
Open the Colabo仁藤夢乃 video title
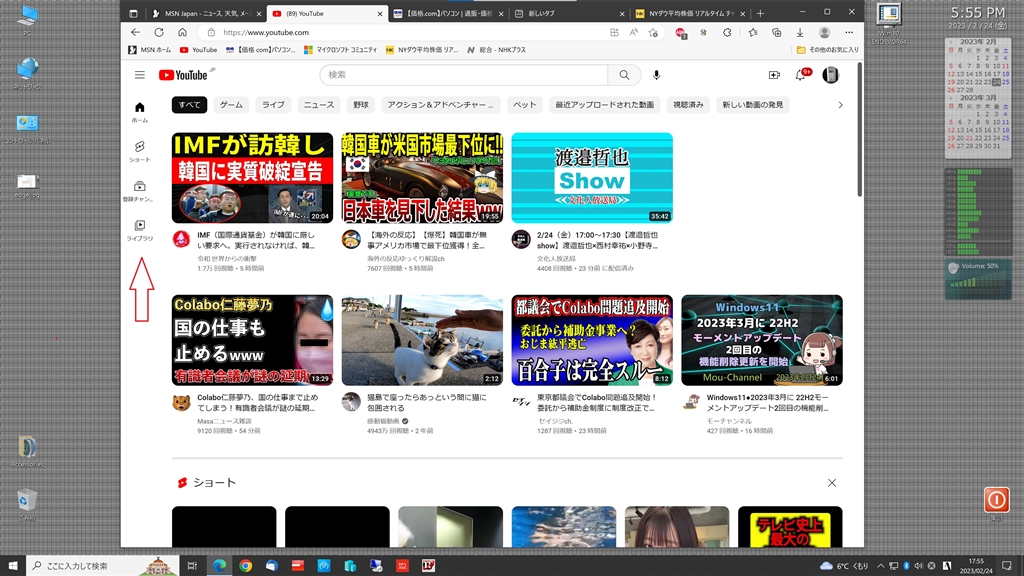tap(258, 402)
